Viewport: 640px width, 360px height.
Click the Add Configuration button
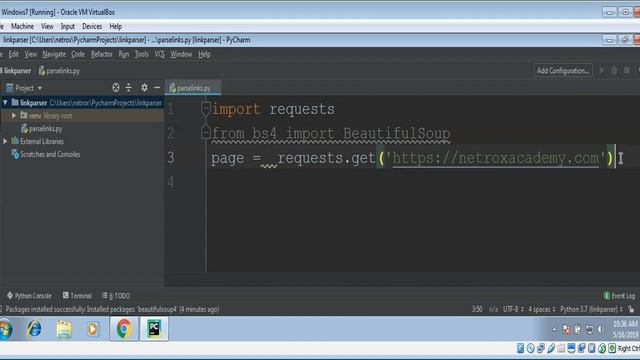[x=562, y=70]
